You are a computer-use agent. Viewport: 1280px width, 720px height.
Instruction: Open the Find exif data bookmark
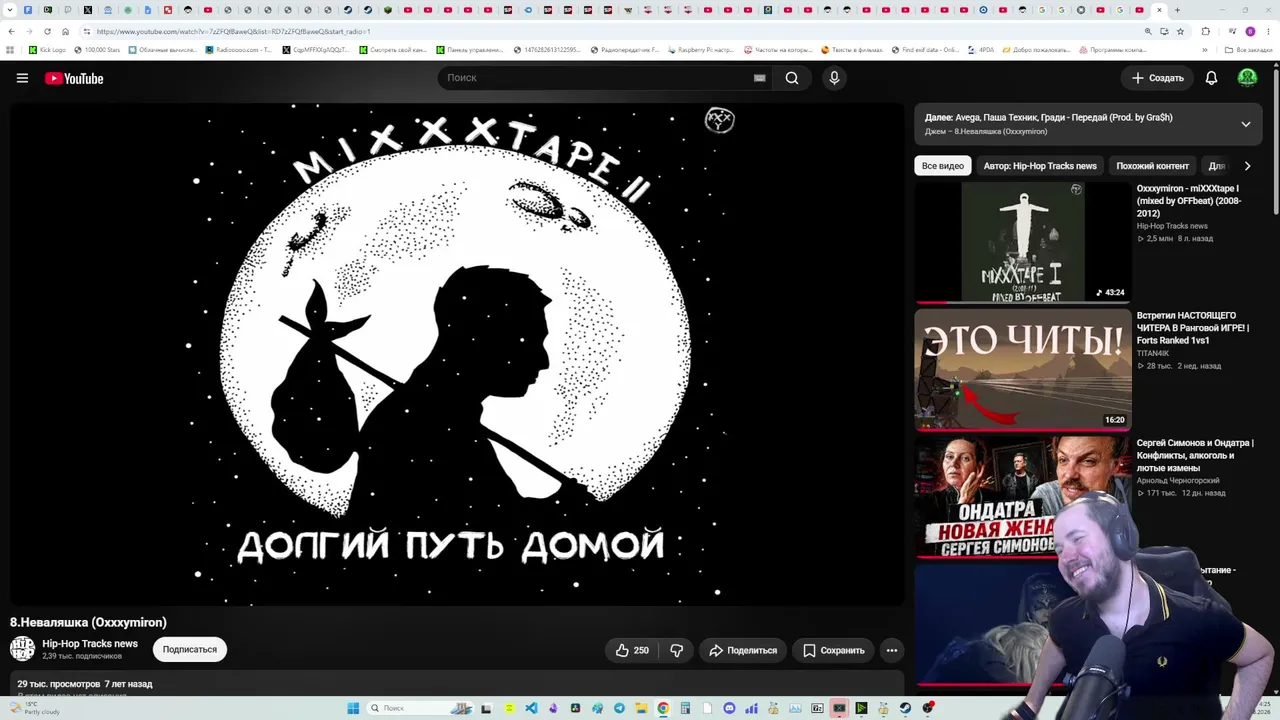924,50
